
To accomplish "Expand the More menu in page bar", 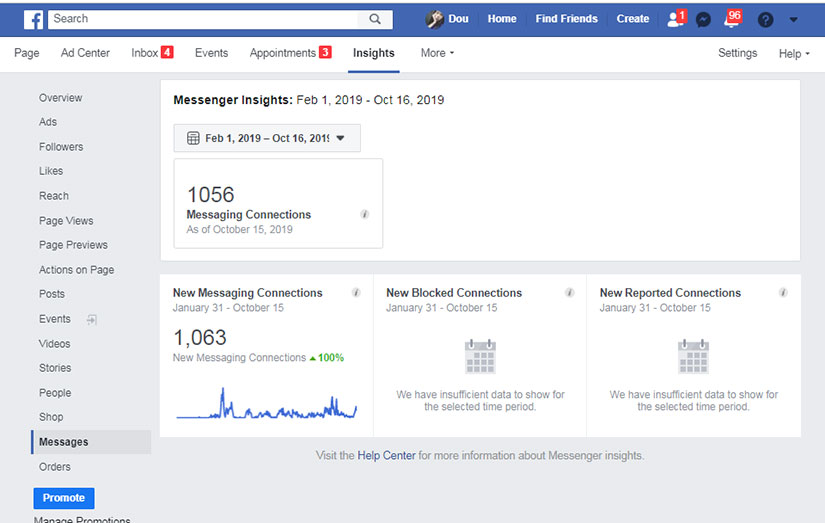I will coord(437,53).
